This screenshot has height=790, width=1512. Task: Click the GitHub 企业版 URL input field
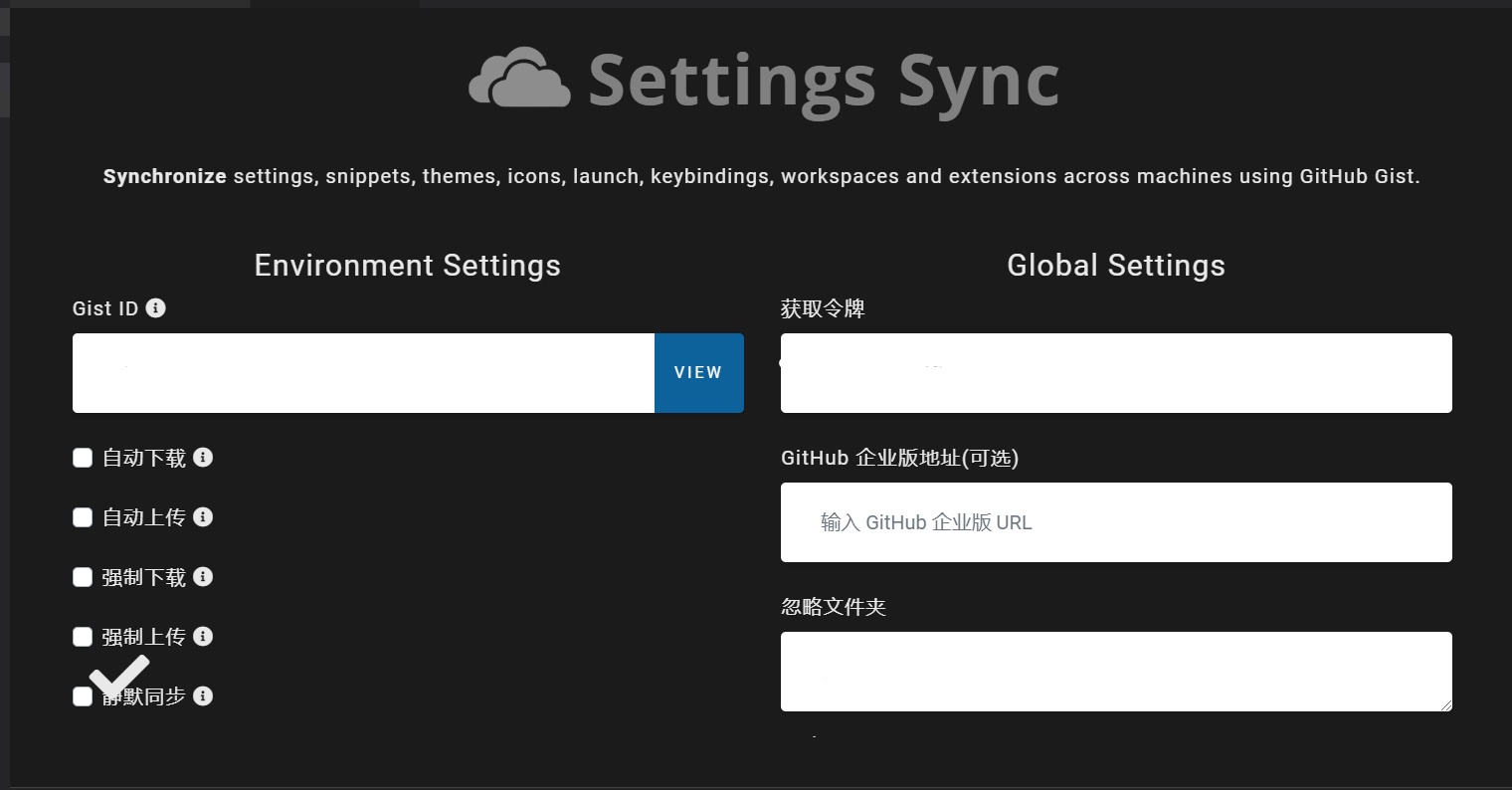point(1116,522)
